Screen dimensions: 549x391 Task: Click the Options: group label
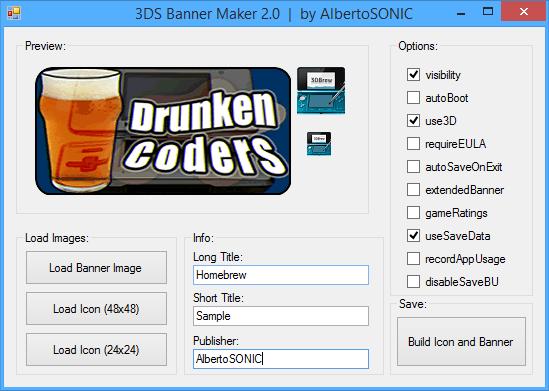coord(418,46)
